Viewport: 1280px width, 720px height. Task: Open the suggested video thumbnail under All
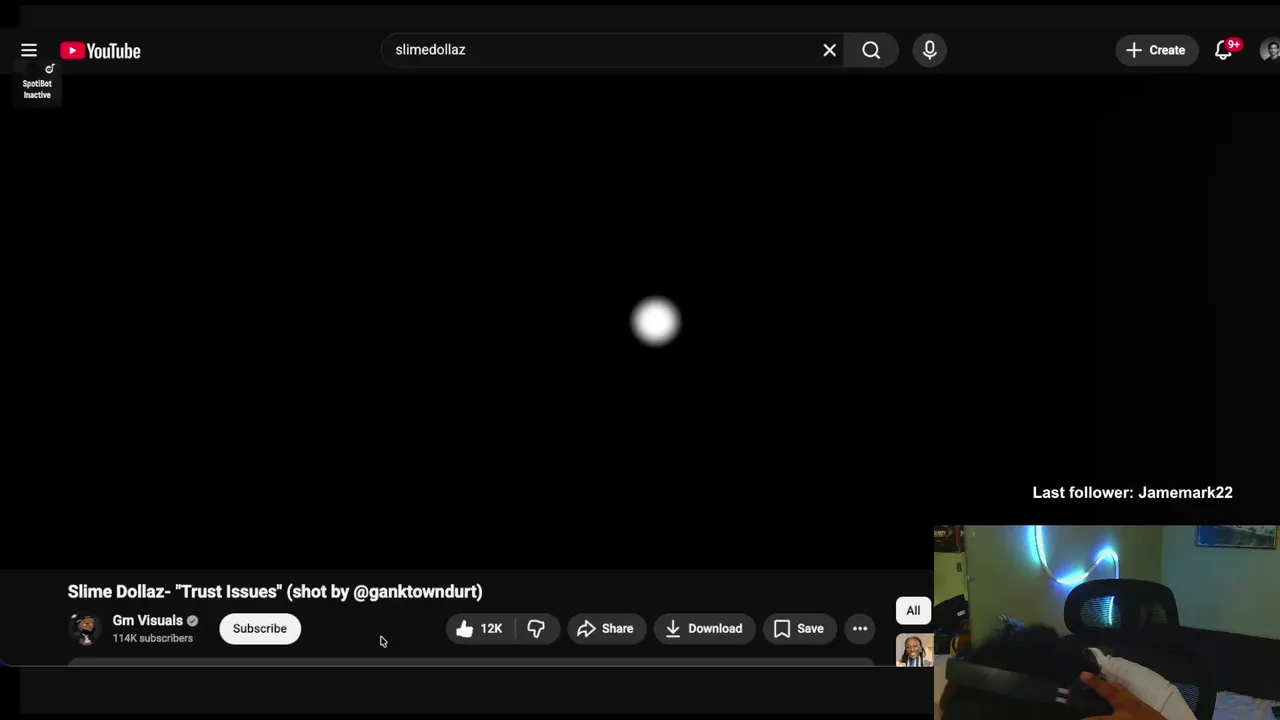pos(915,650)
